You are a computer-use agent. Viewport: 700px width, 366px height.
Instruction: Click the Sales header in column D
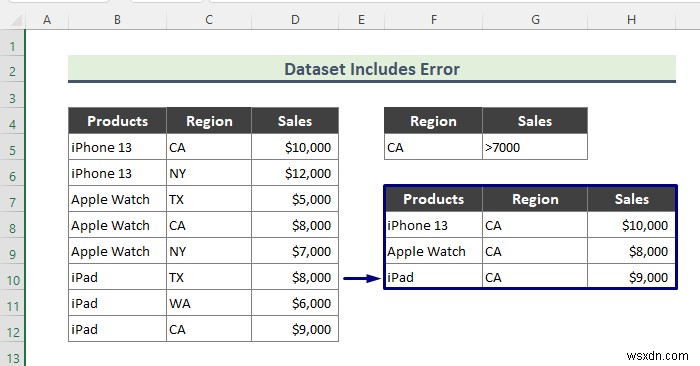click(295, 121)
